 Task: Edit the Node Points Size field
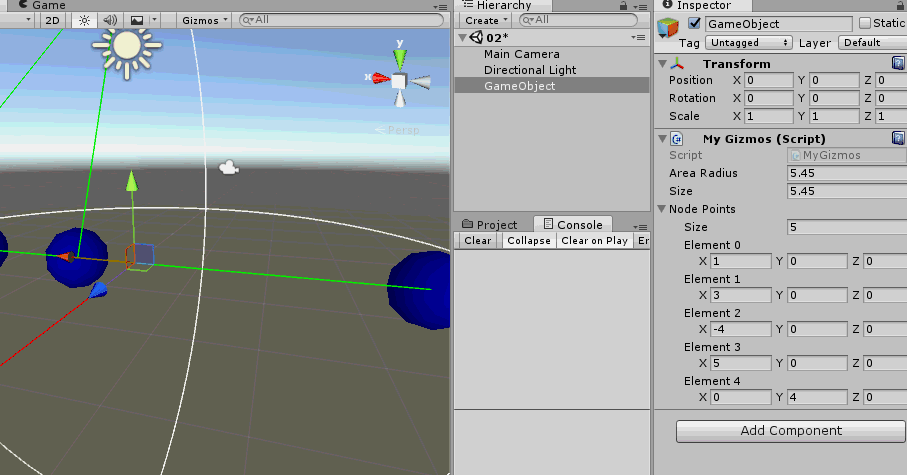pyautogui.click(x=847, y=227)
